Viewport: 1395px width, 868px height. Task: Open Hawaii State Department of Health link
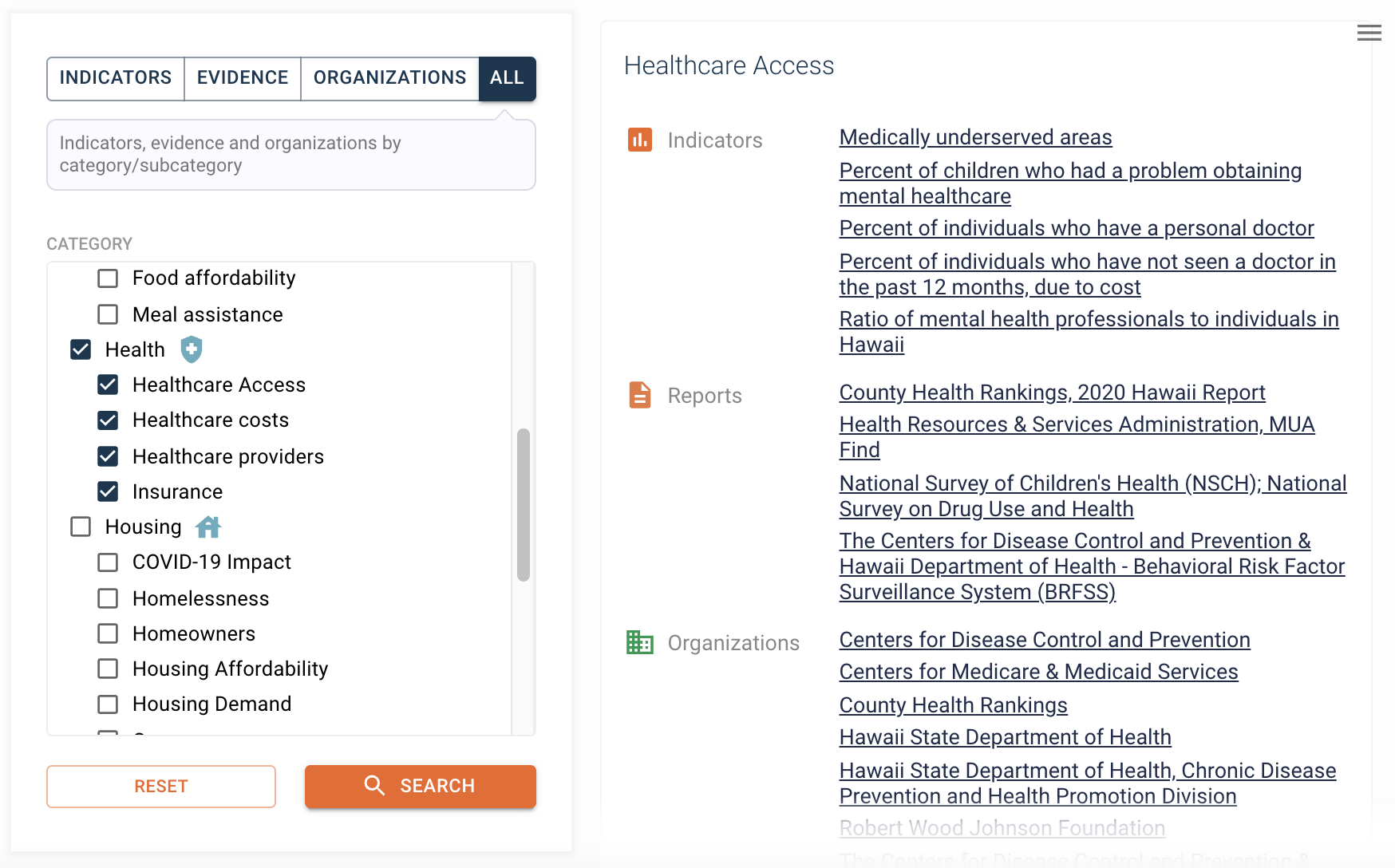1005,737
